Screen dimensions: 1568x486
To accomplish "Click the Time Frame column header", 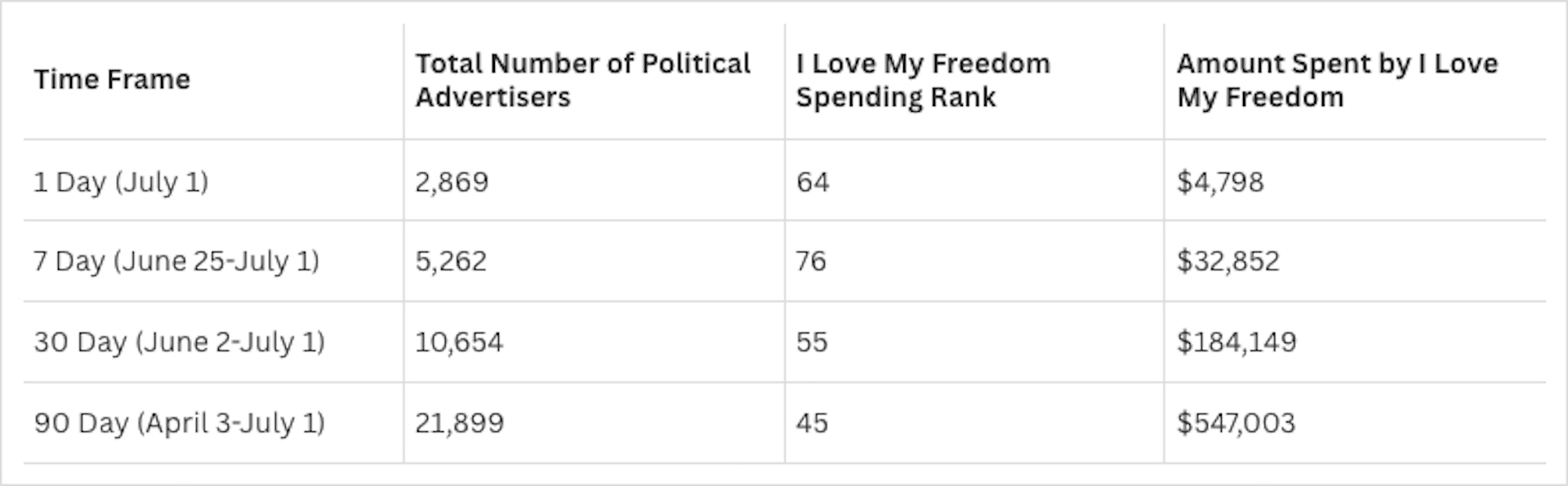I will tap(112, 80).
